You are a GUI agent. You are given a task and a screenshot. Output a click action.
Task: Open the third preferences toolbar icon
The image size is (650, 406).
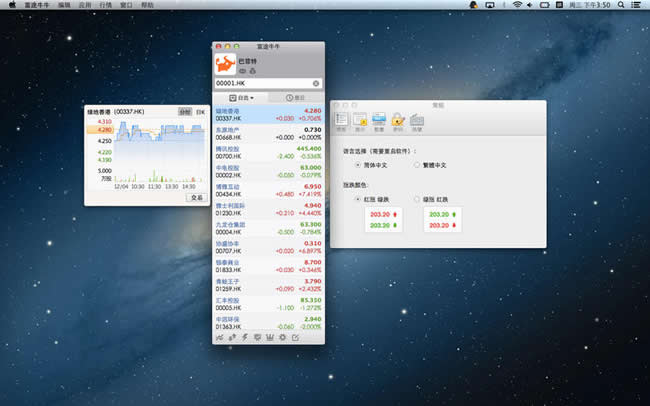[379, 122]
